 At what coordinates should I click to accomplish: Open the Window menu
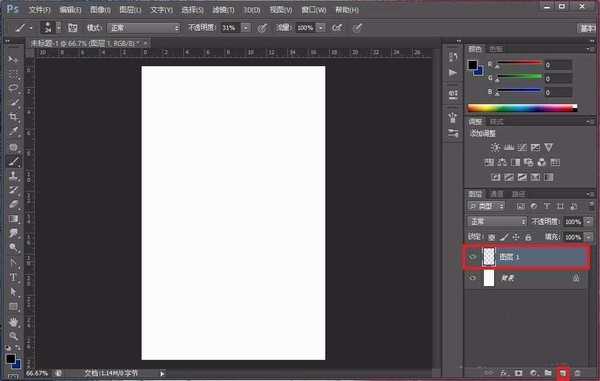pyautogui.click(x=313, y=10)
